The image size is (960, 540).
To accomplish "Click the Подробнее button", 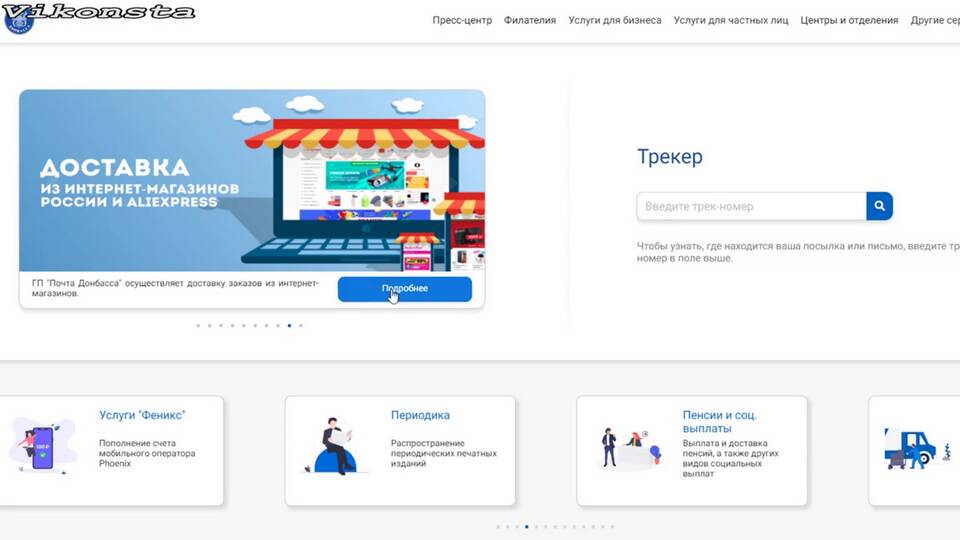I will point(405,289).
